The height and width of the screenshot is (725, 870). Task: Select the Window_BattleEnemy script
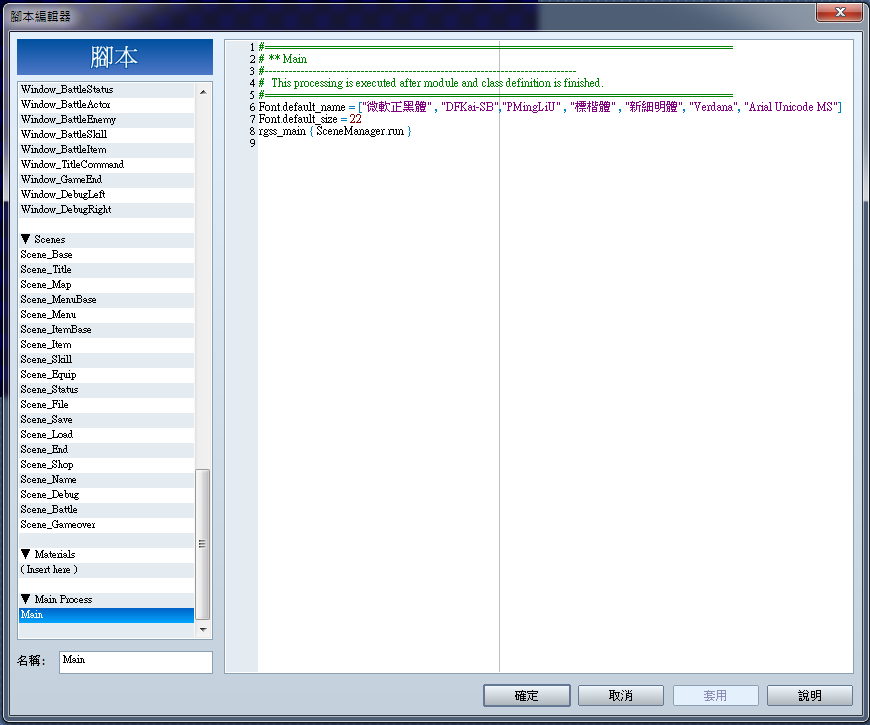107,120
